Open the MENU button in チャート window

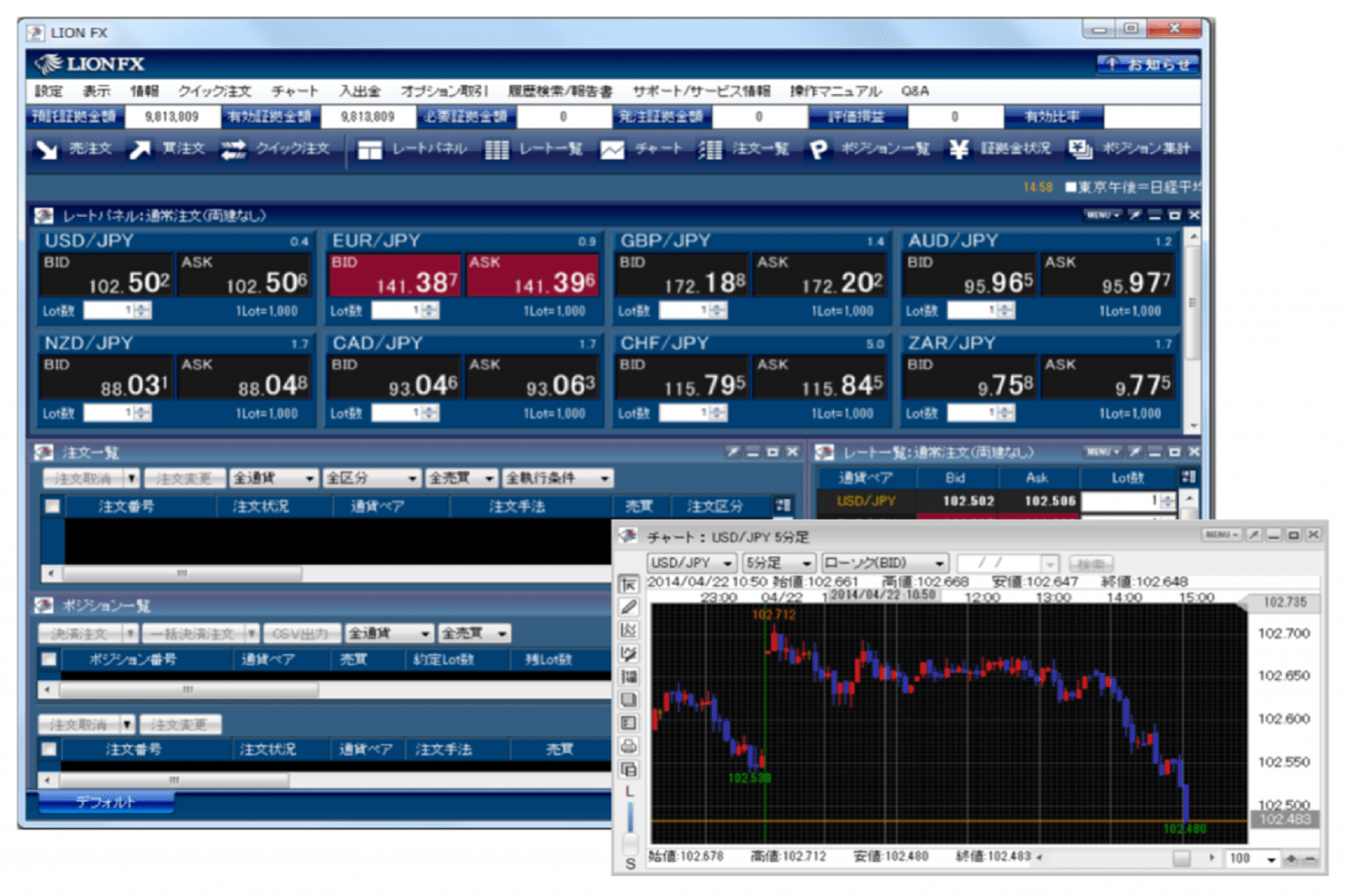(x=1221, y=535)
